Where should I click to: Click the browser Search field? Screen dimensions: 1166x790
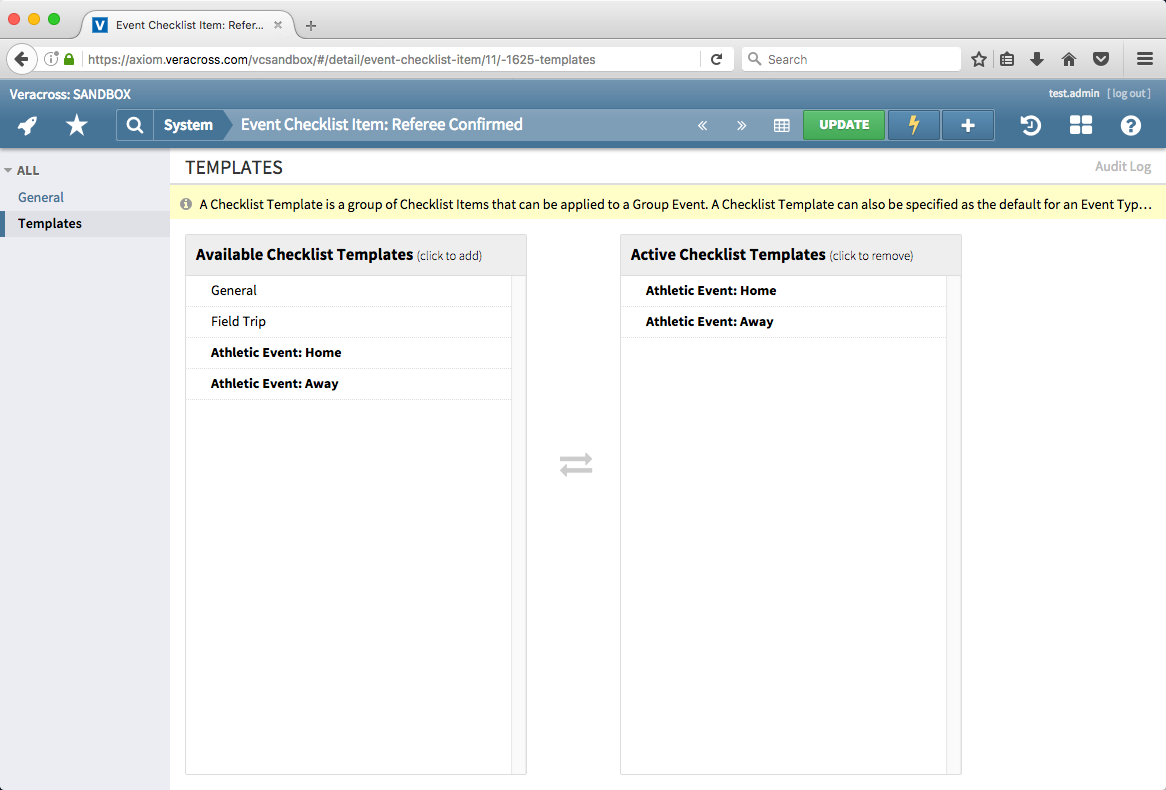coord(851,59)
